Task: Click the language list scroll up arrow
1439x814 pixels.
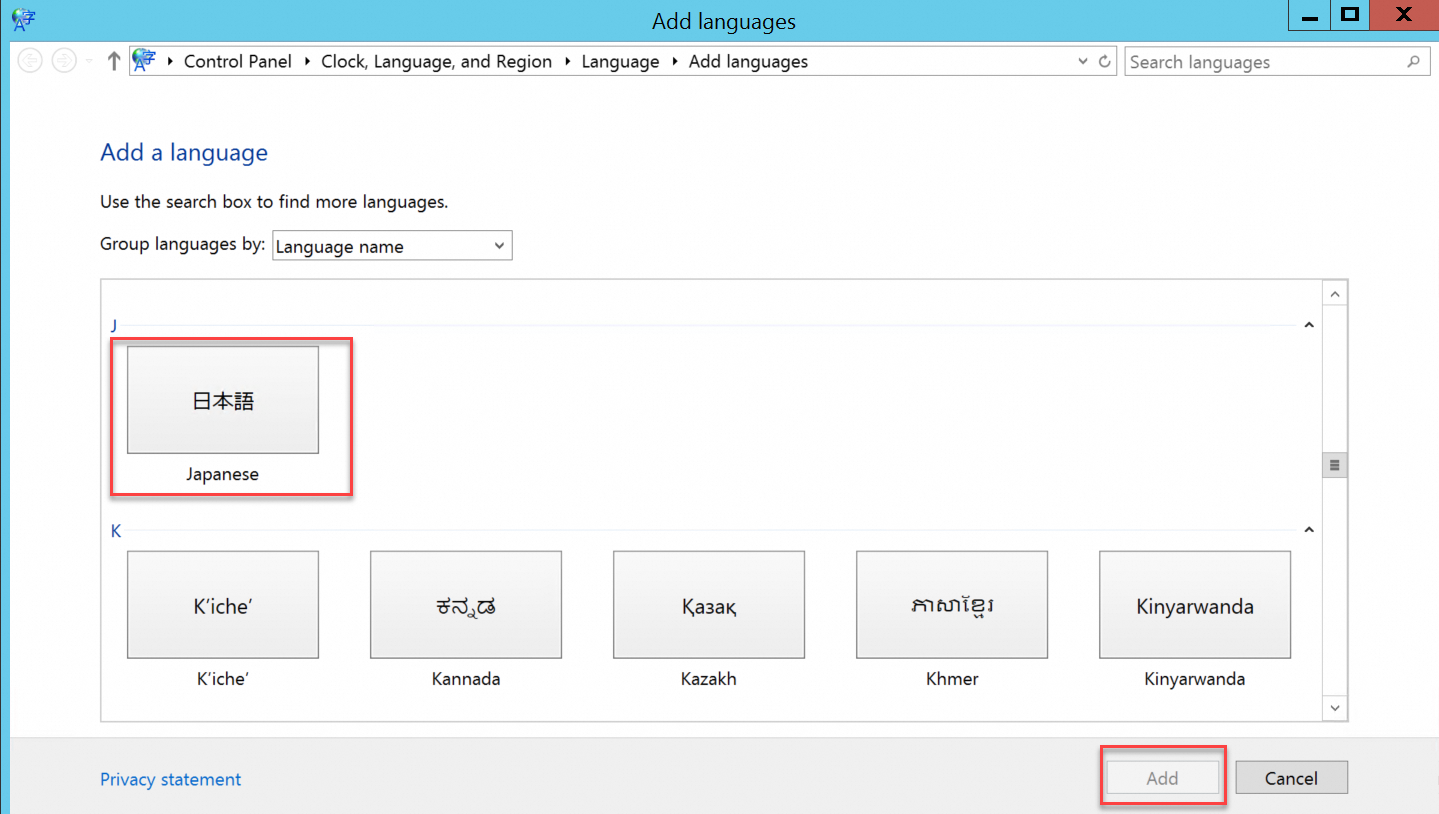Action: [1335, 293]
